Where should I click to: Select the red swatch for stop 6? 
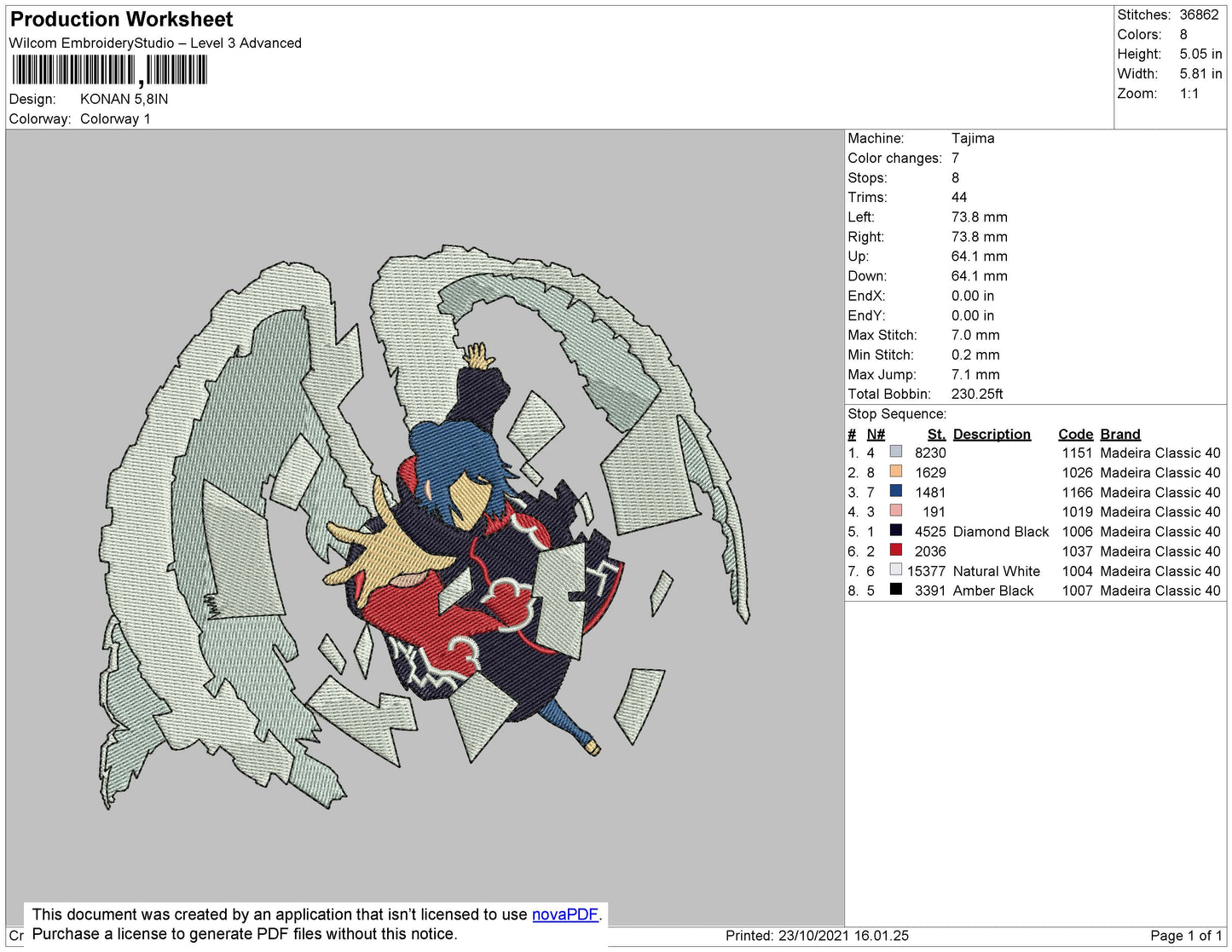[895, 550]
